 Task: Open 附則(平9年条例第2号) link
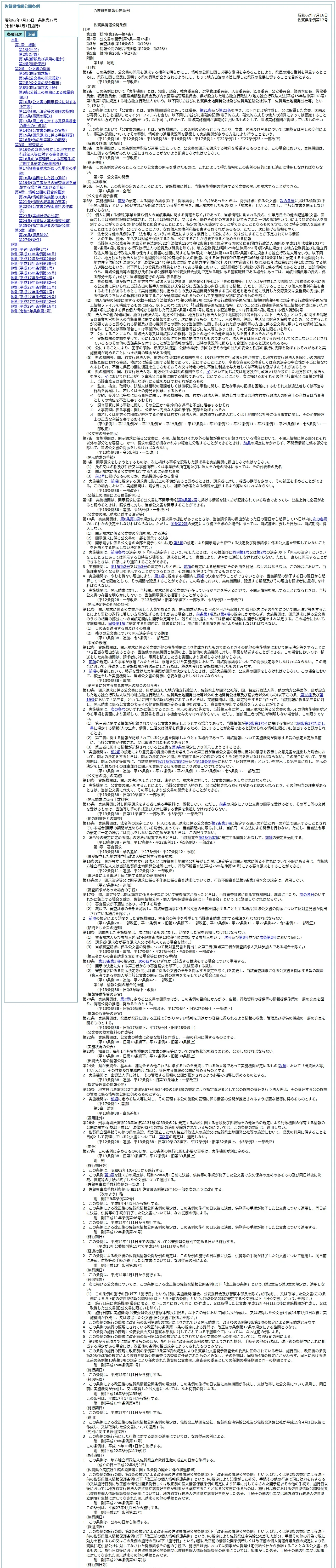click(29, 249)
